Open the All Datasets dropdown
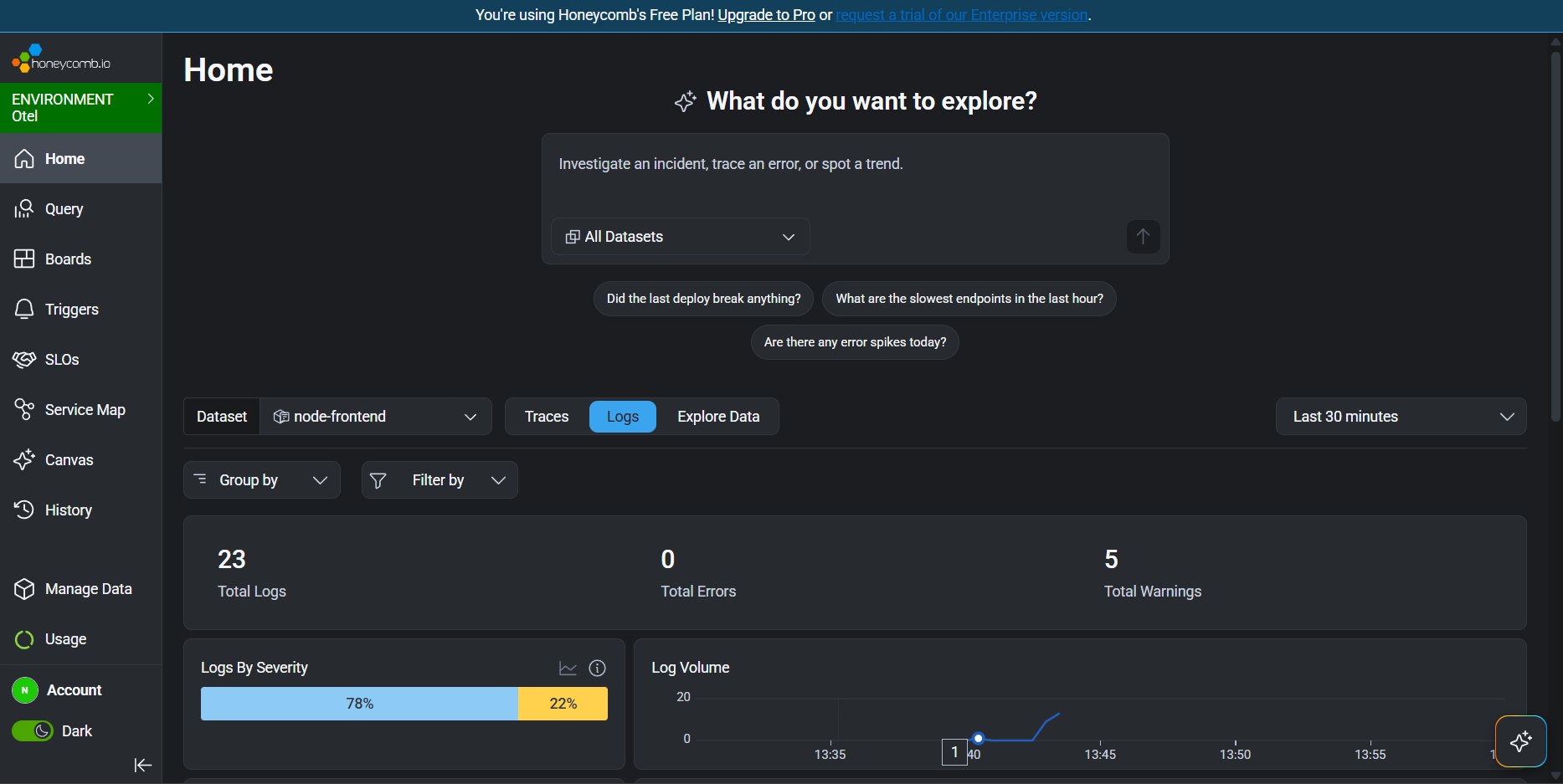 [681, 237]
